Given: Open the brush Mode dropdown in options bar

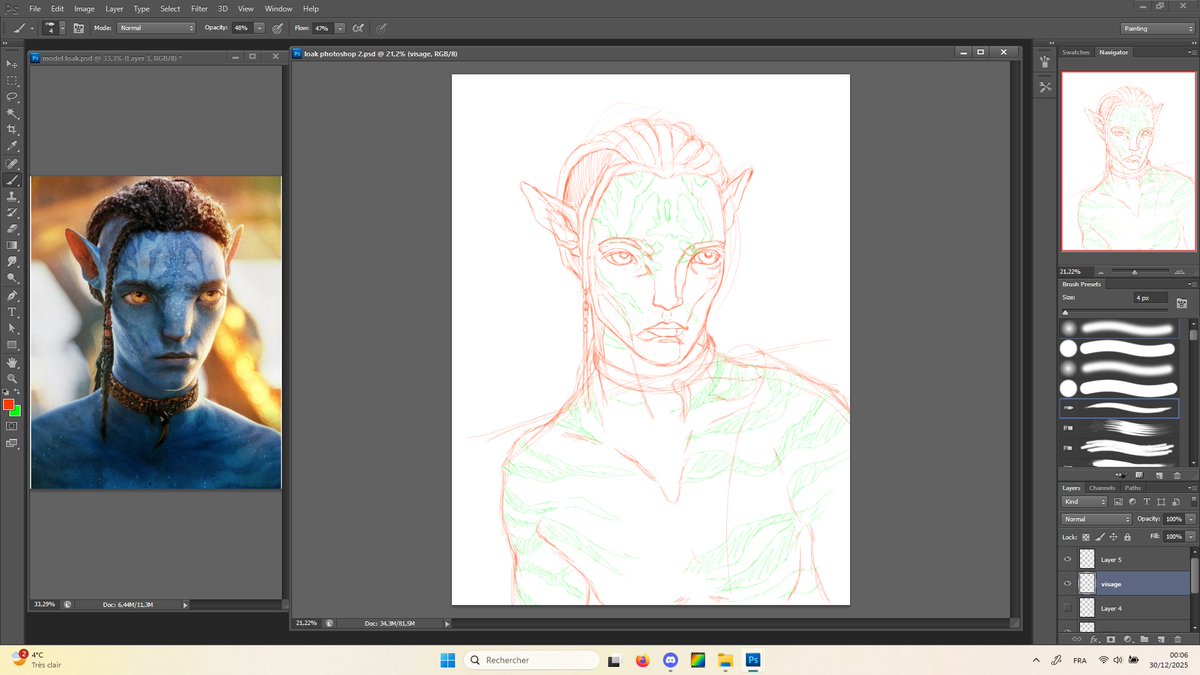Looking at the screenshot, I should [155, 27].
